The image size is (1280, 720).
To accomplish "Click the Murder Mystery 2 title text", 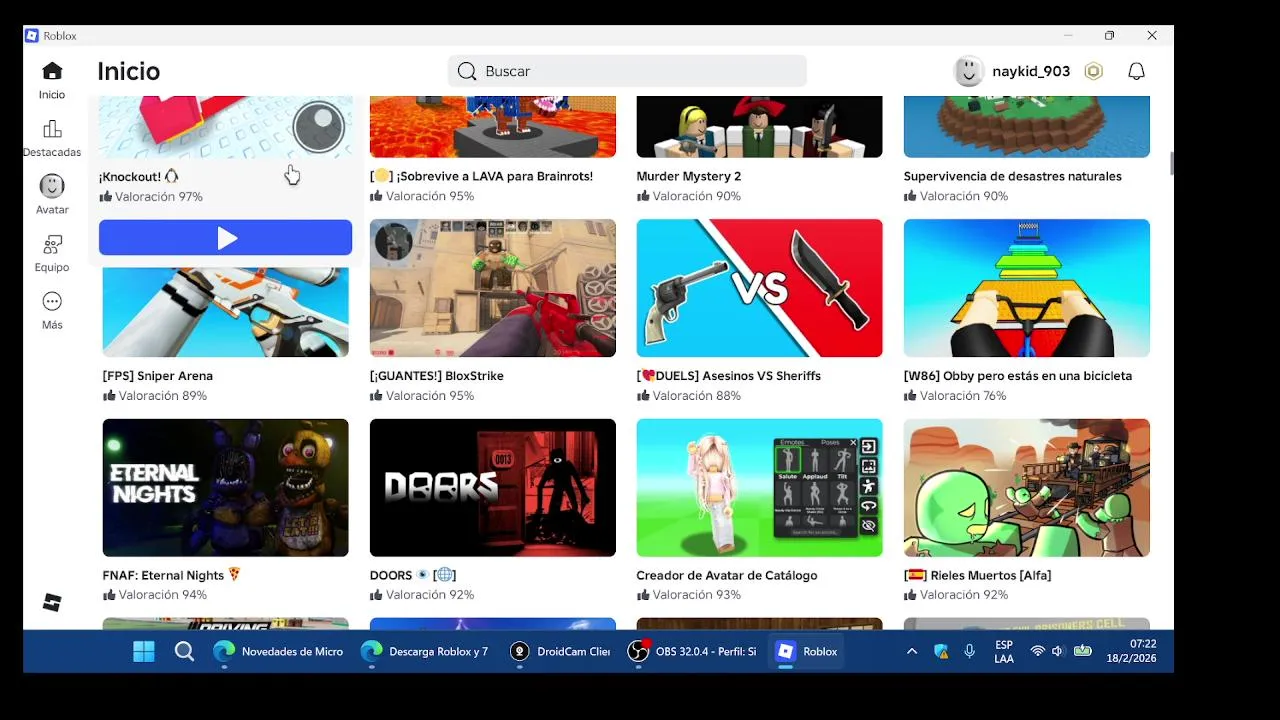I will point(689,176).
